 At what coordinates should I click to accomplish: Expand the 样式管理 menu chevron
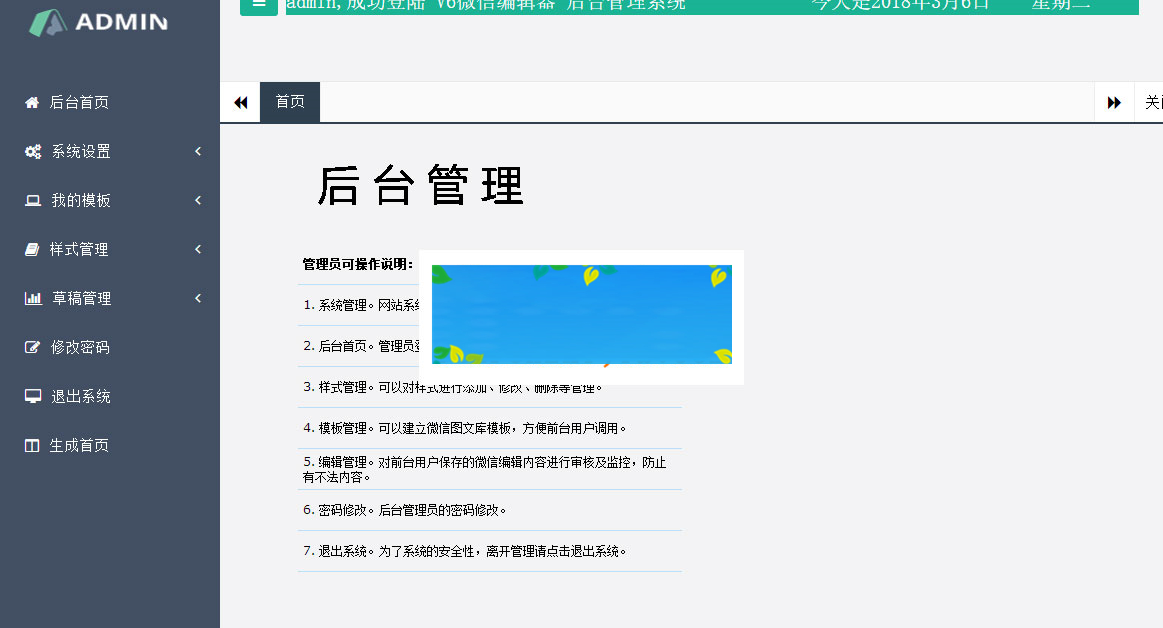197,249
